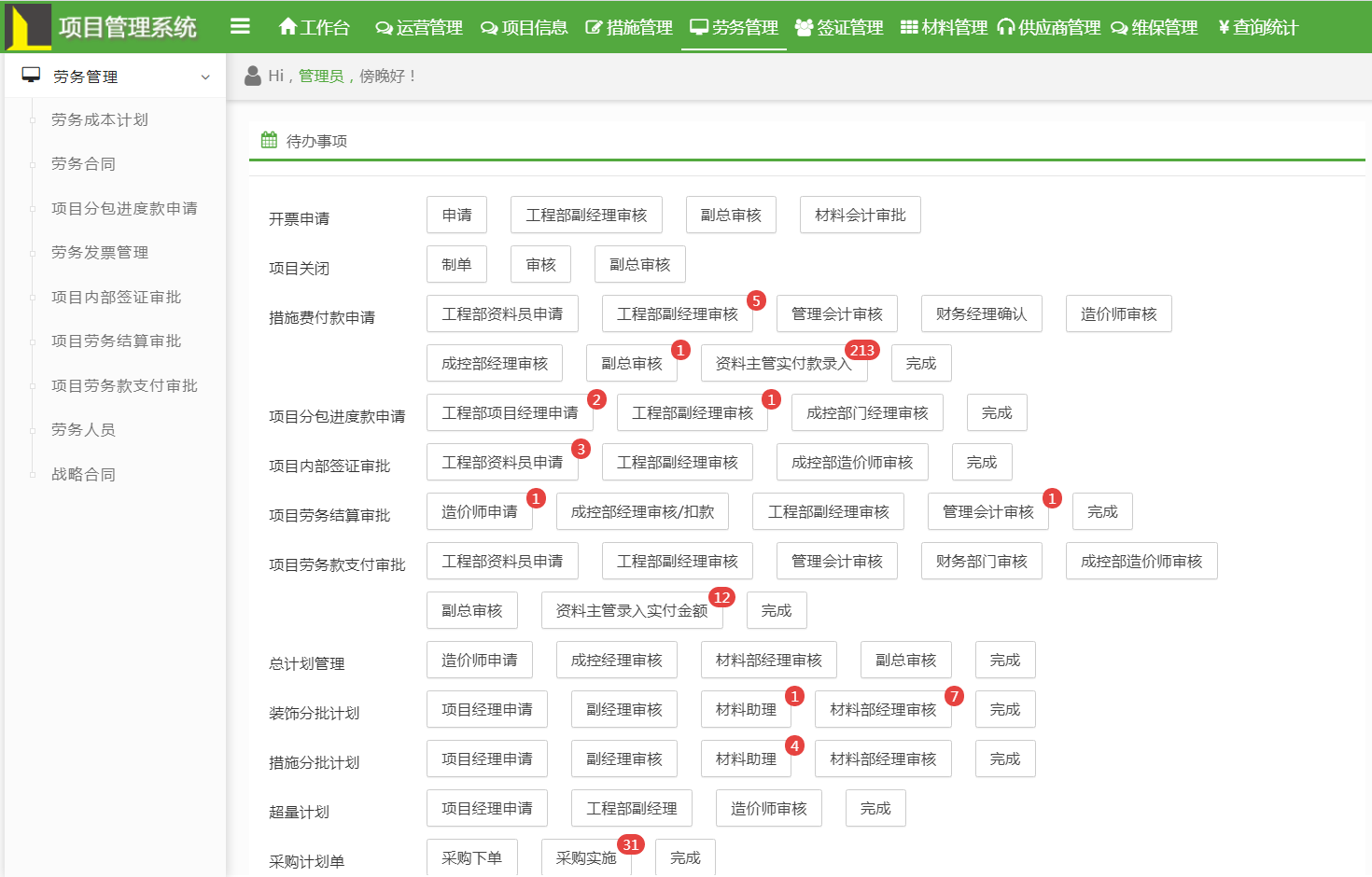The image size is (1372, 877).
Task: Click 采购实施 button with 31 badge
Action: click(586, 857)
